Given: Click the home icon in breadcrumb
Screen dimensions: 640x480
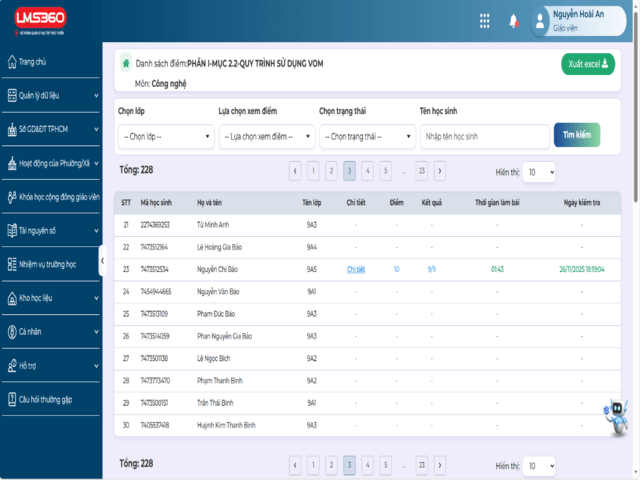Looking at the screenshot, I should 126,63.
